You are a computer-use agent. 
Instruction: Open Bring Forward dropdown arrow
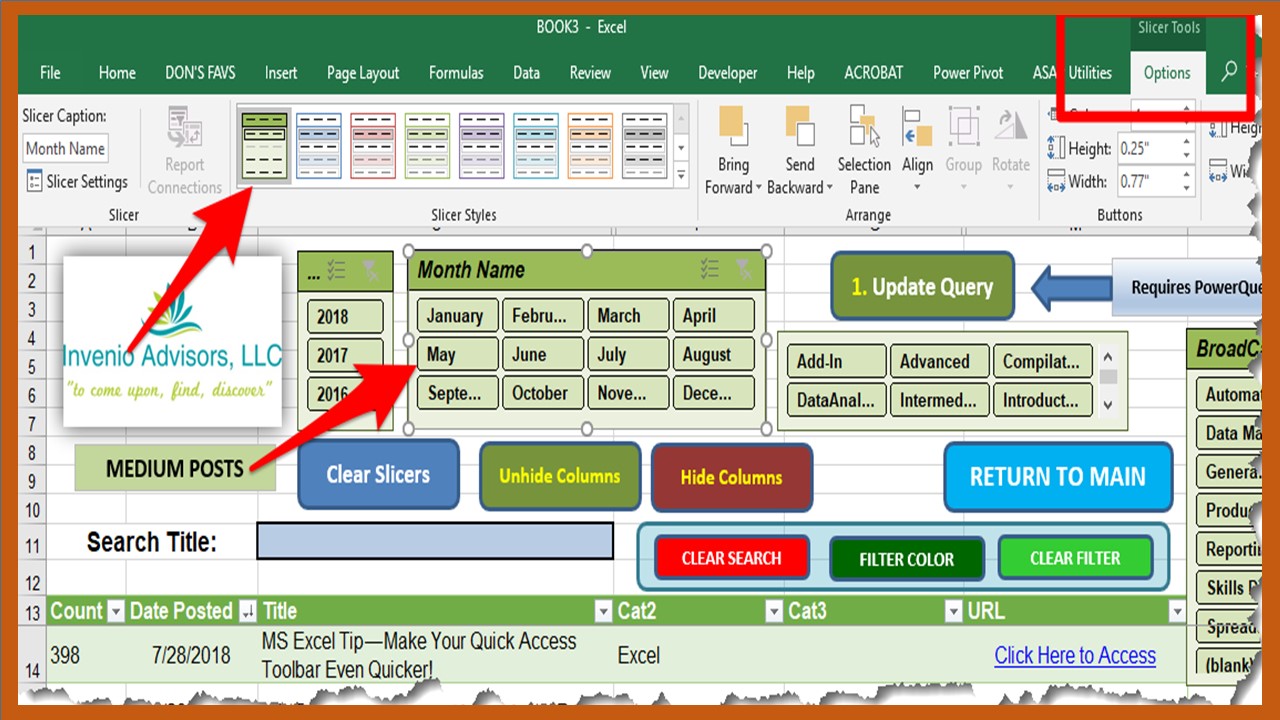click(x=758, y=188)
